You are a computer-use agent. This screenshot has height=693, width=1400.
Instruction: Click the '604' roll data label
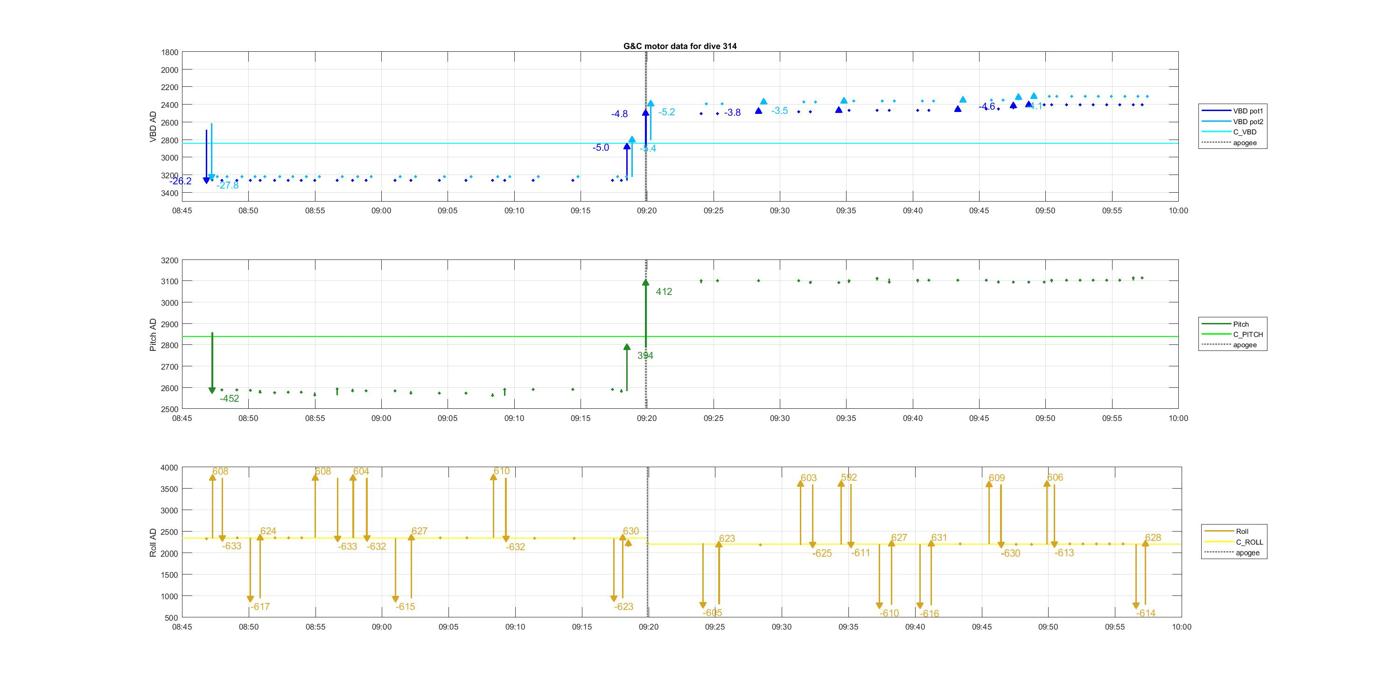[x=361, y=471]
